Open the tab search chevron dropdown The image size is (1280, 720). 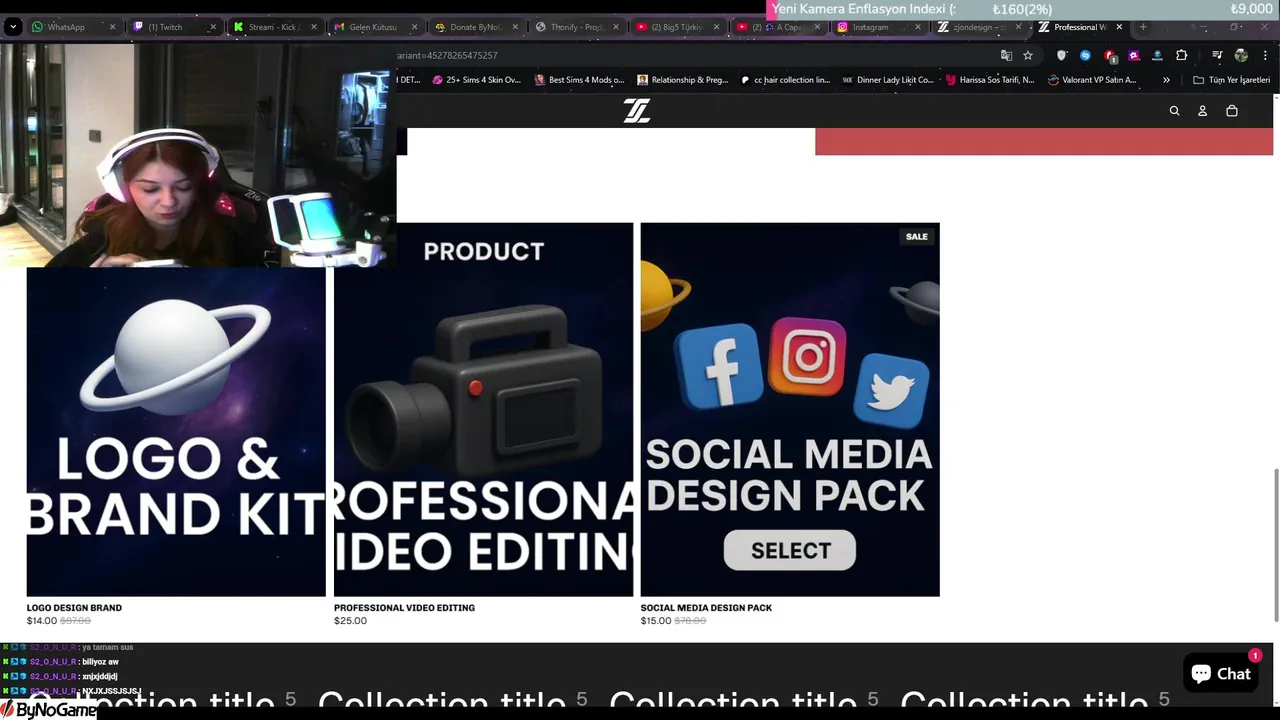pos(13,27)
